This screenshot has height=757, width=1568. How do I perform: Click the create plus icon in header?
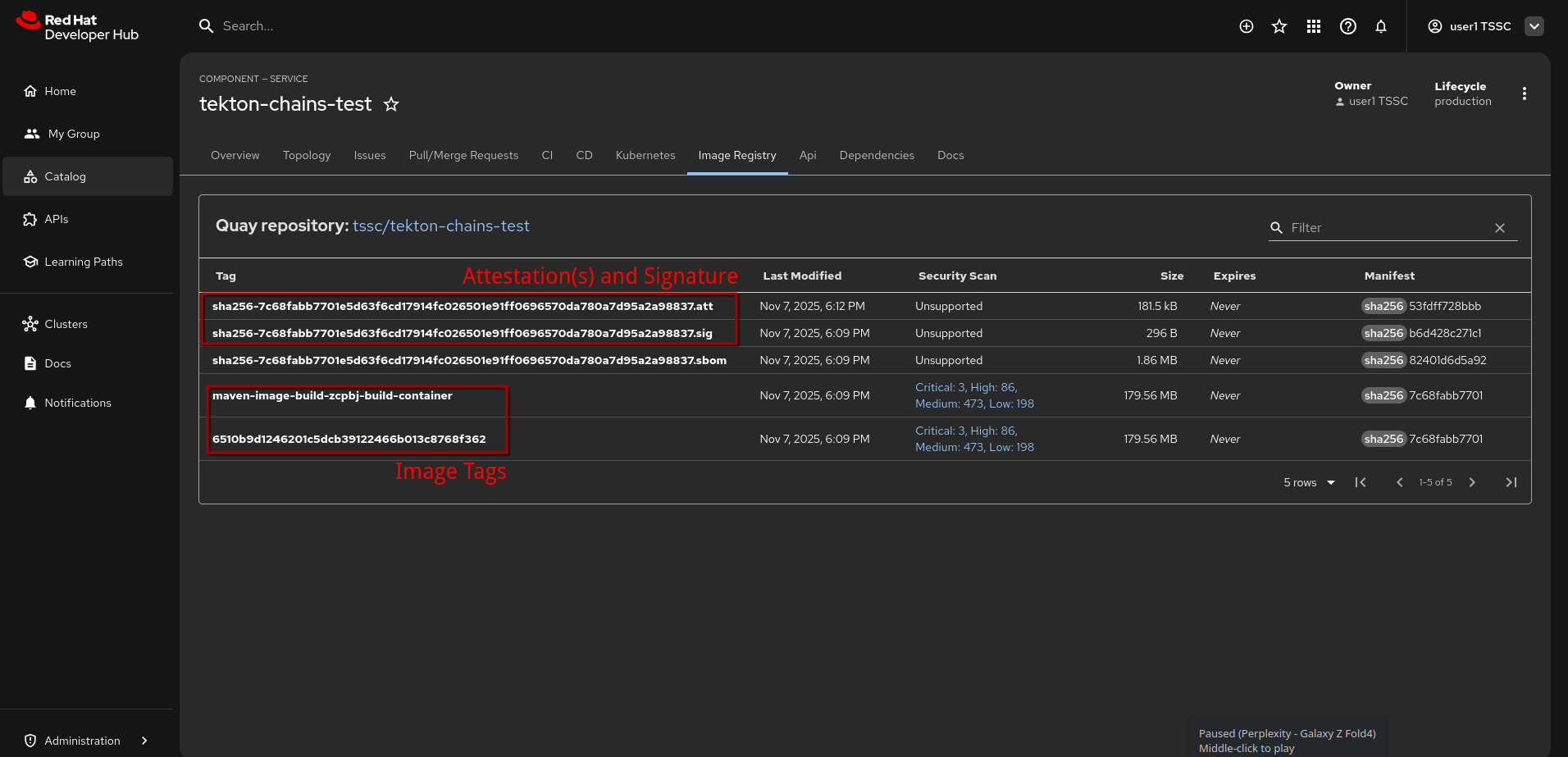click(1246, 26)
